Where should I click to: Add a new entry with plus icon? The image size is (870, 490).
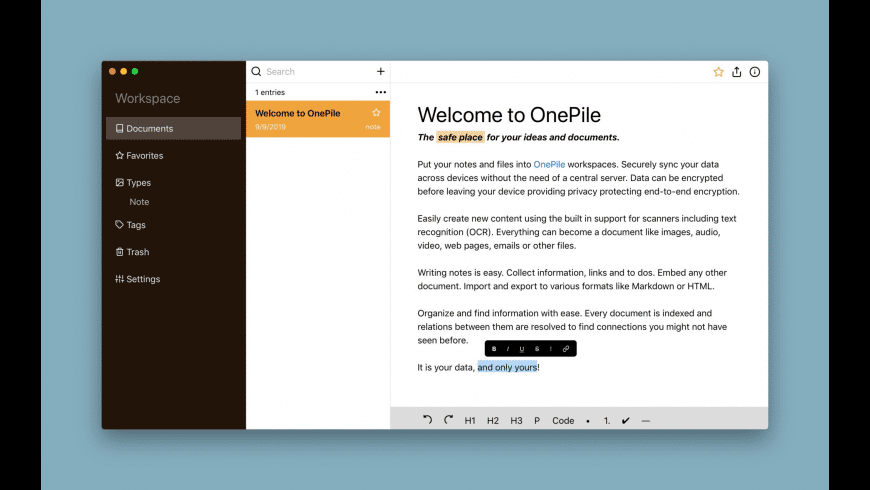tap(381, 71)
